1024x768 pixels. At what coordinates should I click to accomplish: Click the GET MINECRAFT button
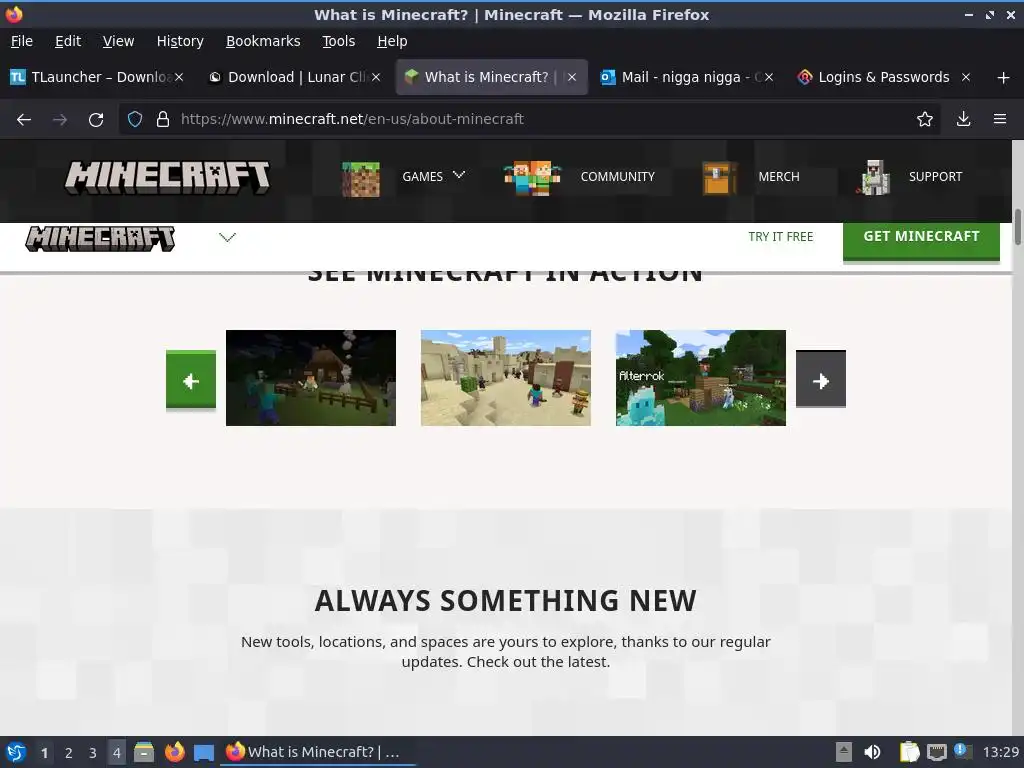(x=921, y=240)
